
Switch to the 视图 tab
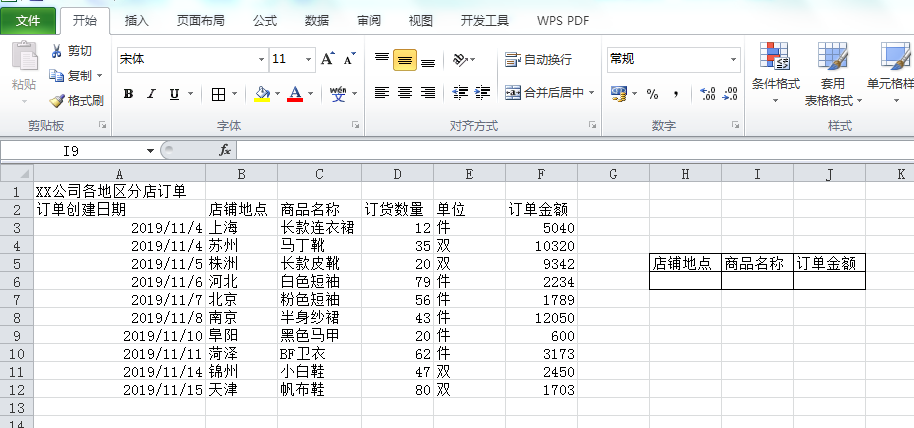coord(420,21)
